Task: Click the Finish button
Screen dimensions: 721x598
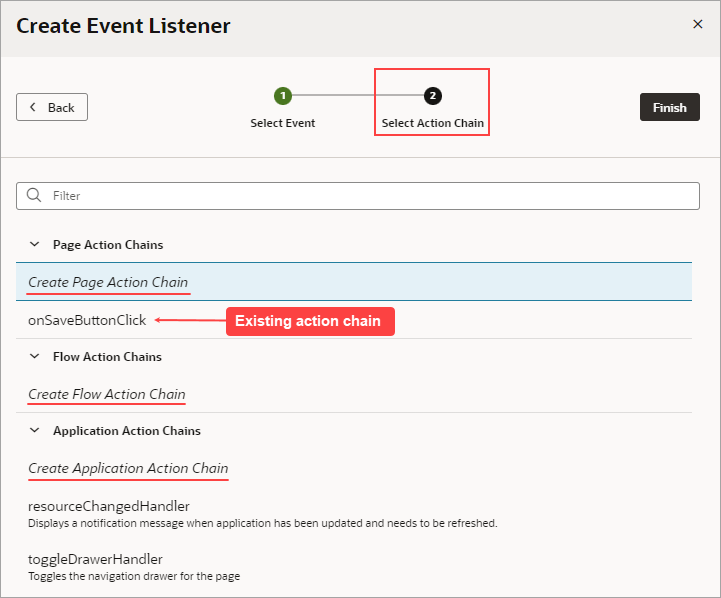Action: 670,107
